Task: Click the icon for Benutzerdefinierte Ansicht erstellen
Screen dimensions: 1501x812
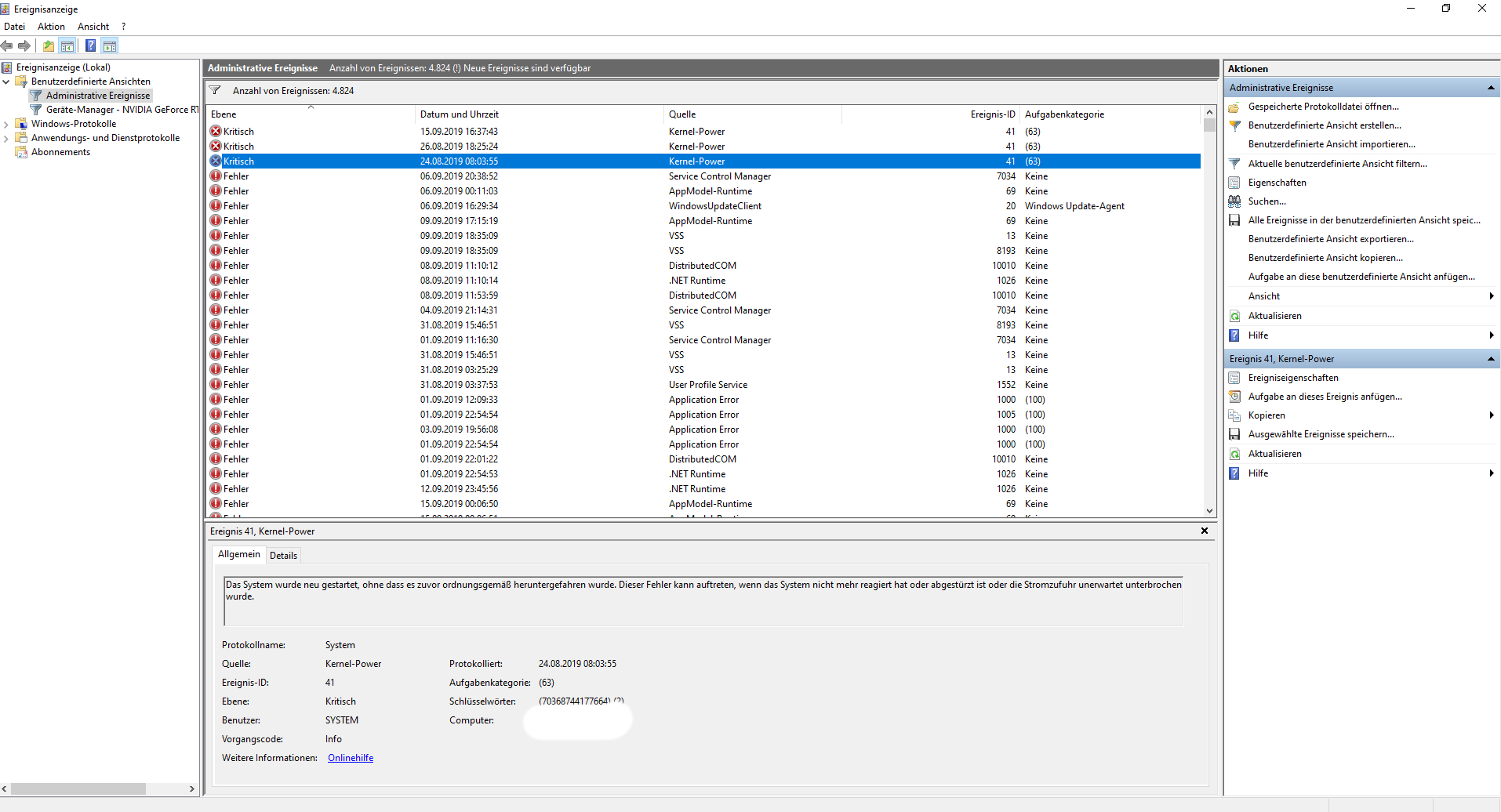Action: tap(1234, 125)
